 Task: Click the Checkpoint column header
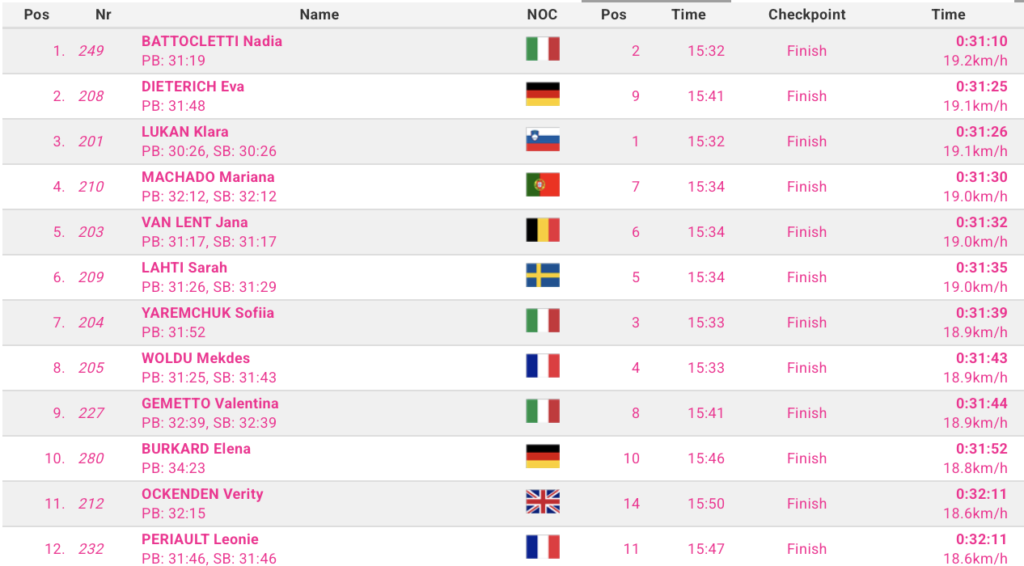pyautogui.click(x=806, y=14)
